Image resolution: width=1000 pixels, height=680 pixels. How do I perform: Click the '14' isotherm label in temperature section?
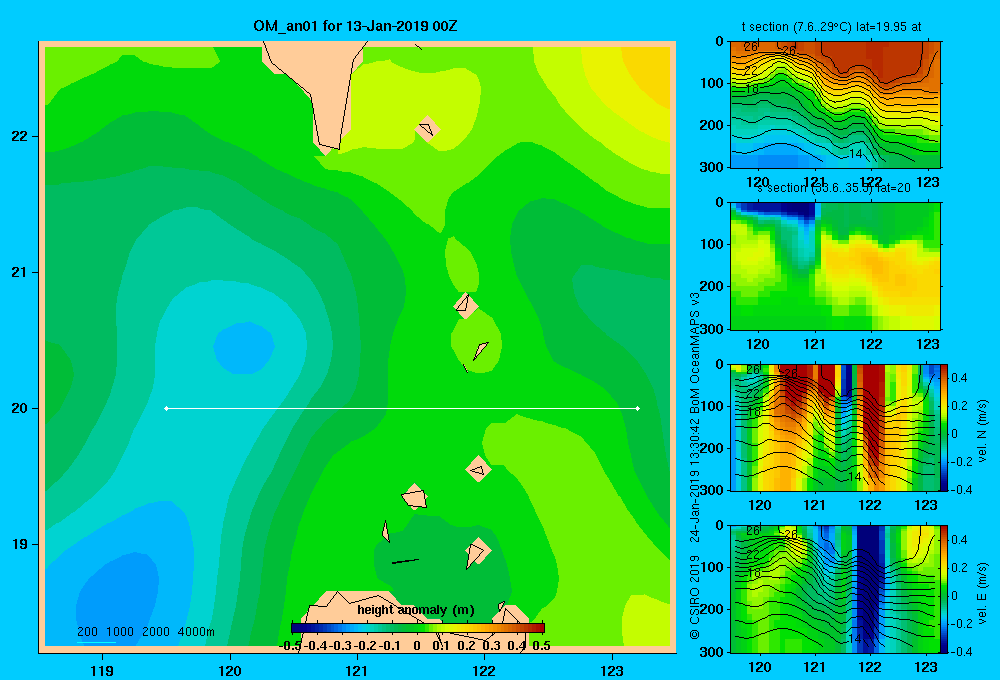click(855, 154)
